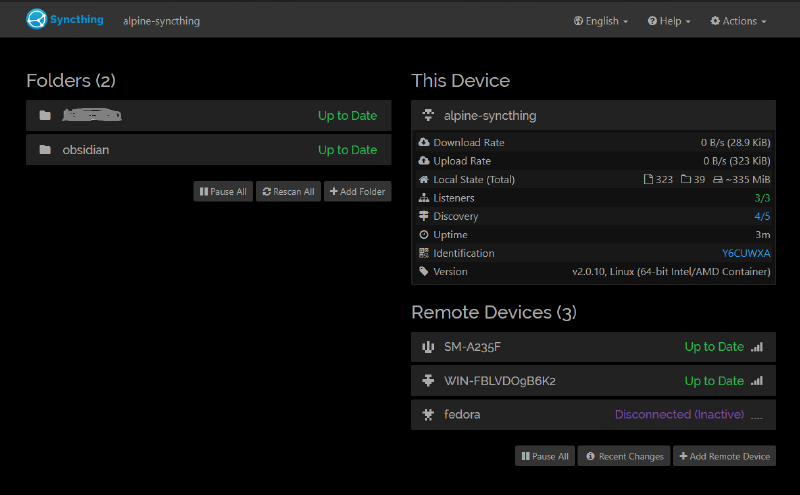Click the Listeners network icon
Viewport: 800px width, 495px height.
(424, 197)
